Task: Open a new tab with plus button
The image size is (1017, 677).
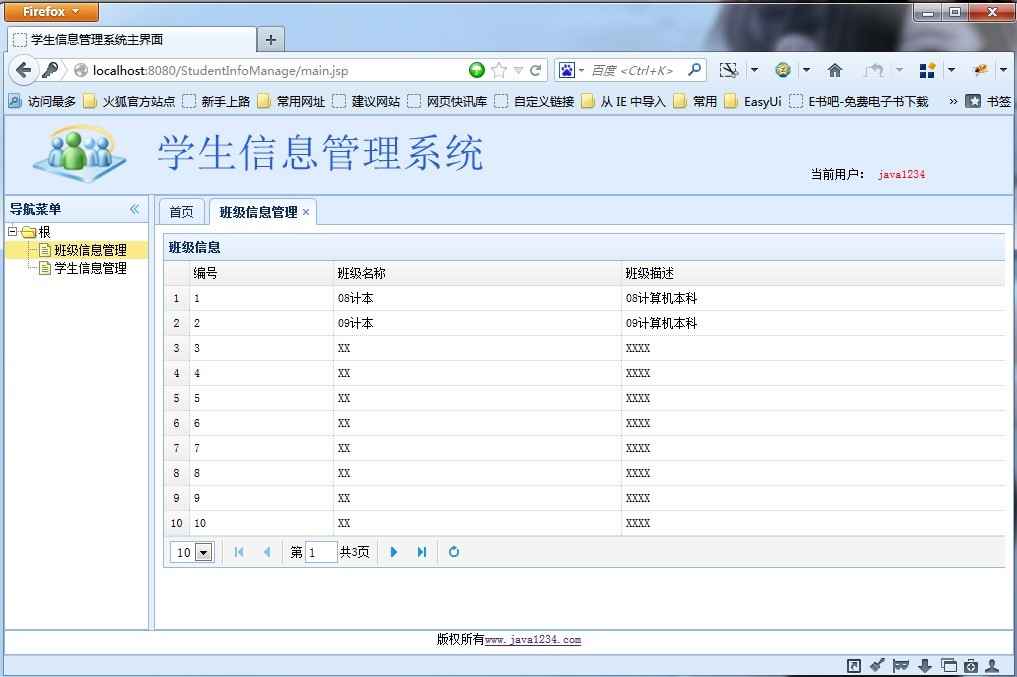Action: tap(270, 40)
